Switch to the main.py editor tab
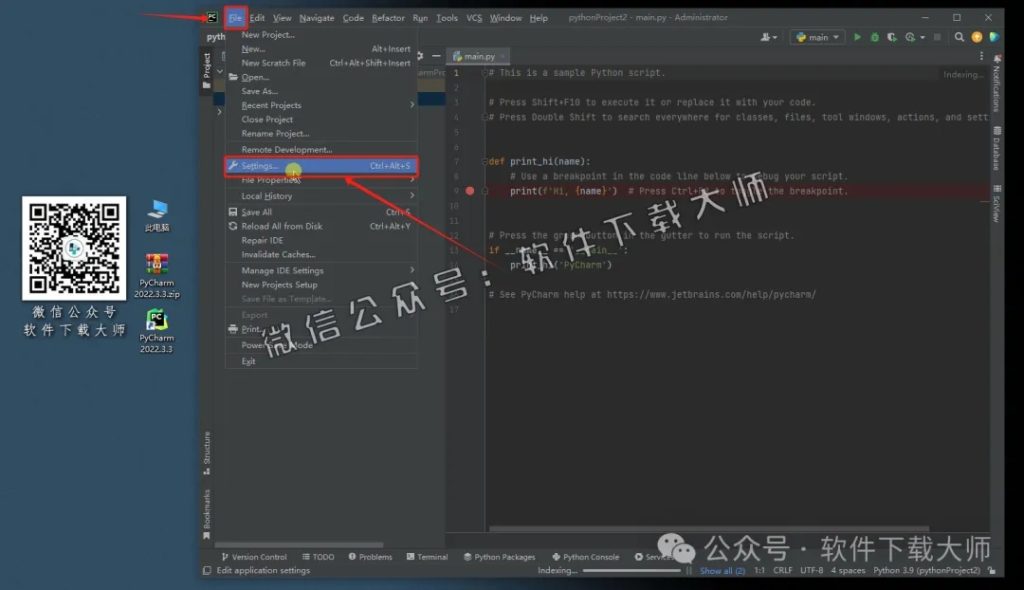 tap(478, 56)
